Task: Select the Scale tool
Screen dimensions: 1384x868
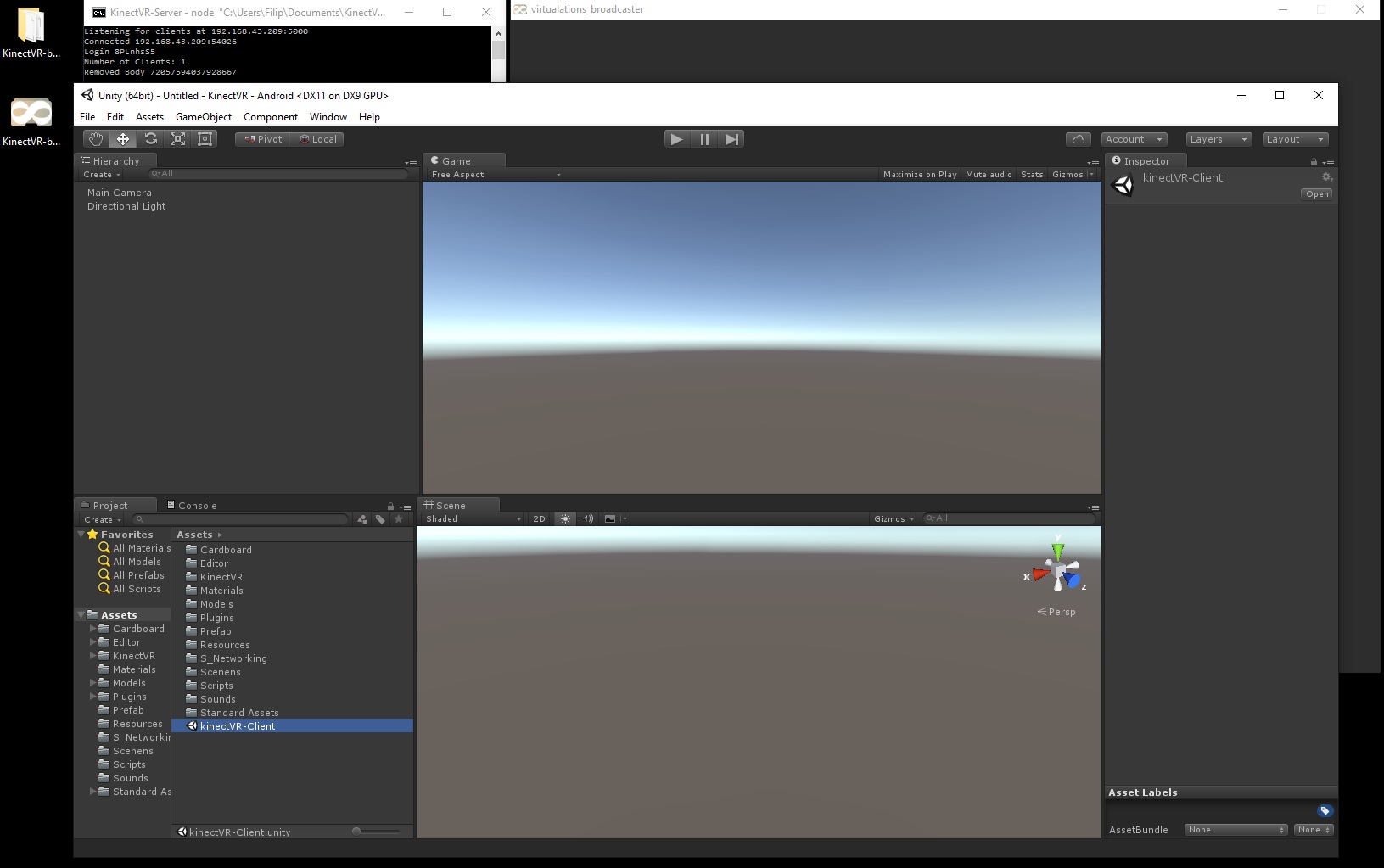Action: click(178, 139)
